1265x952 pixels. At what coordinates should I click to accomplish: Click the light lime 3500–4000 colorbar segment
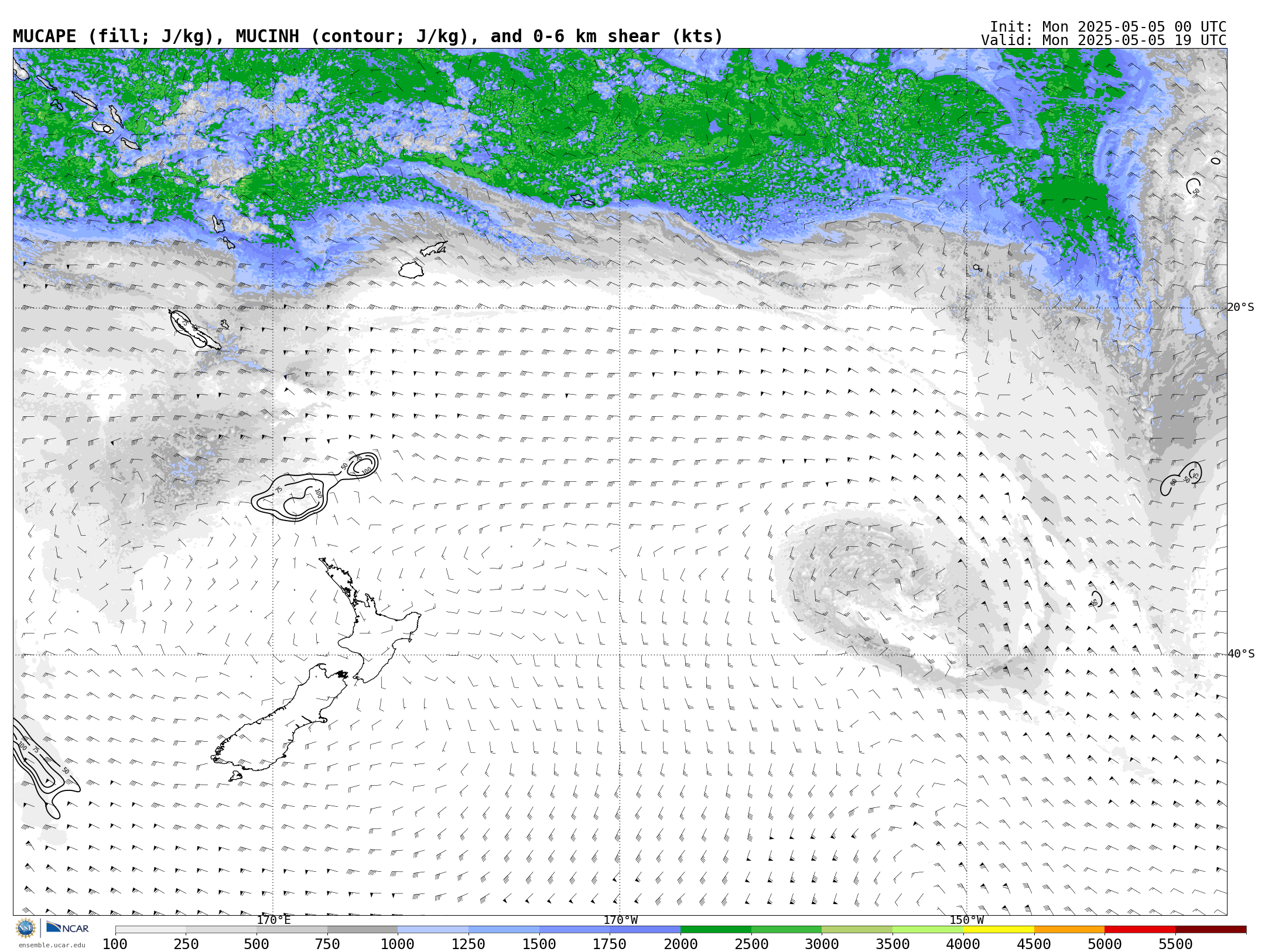point(928,930)
